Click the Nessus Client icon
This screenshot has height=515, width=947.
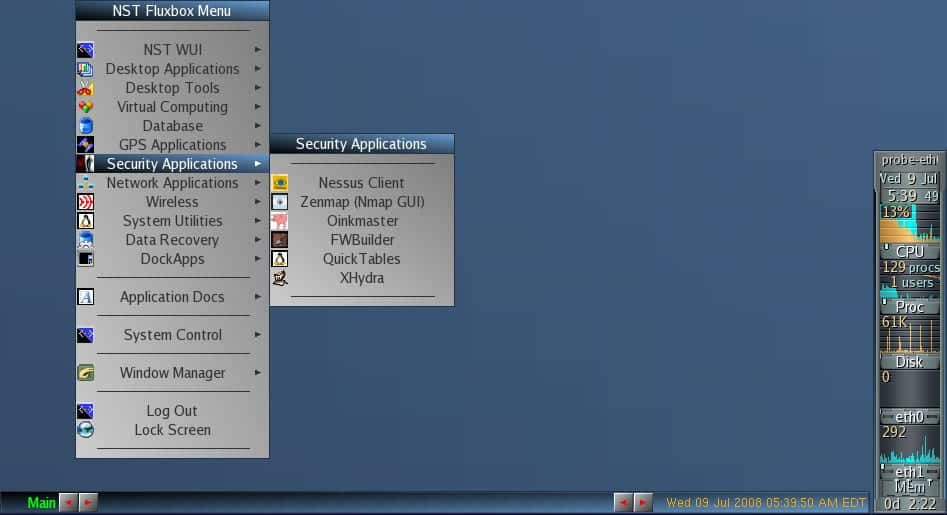click(280, 183)
